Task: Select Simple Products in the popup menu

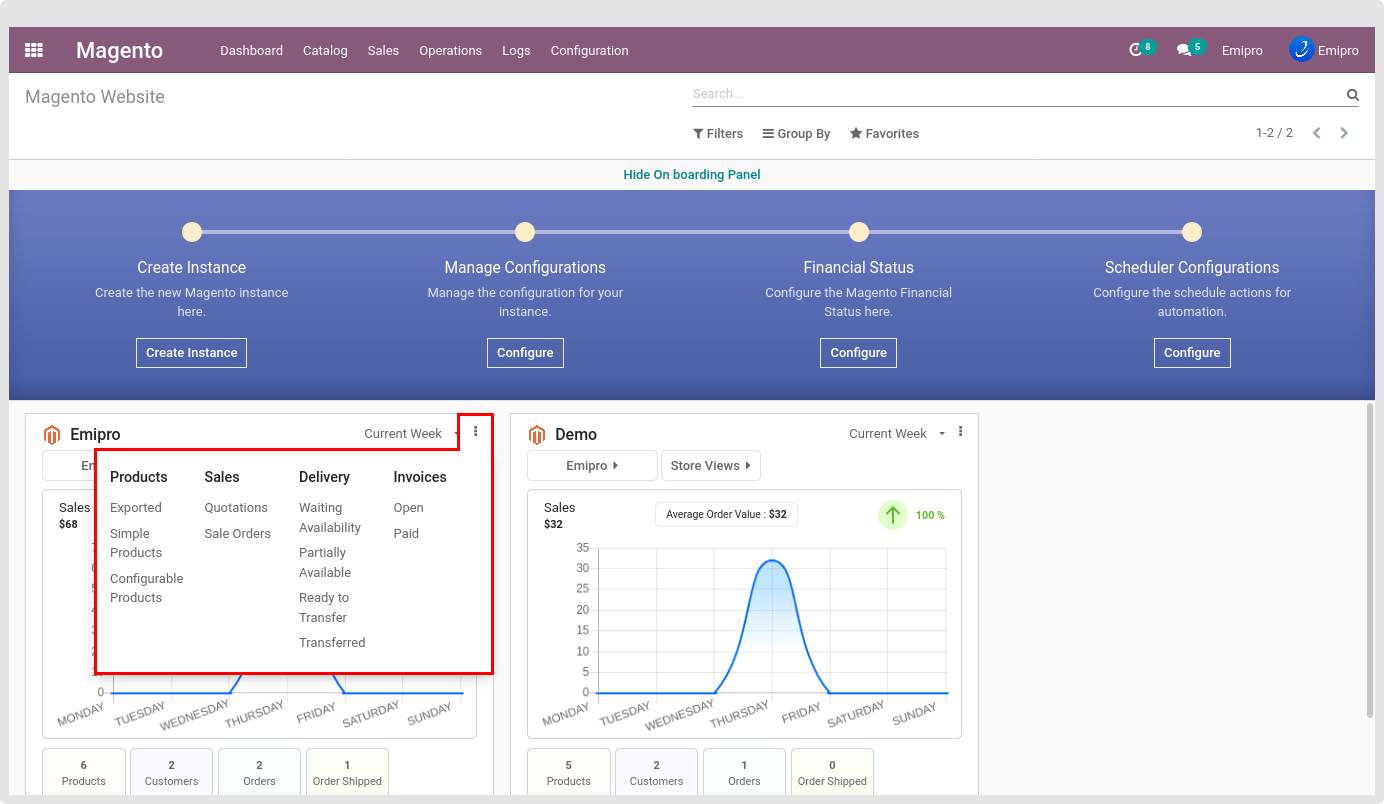Action: 136,543
